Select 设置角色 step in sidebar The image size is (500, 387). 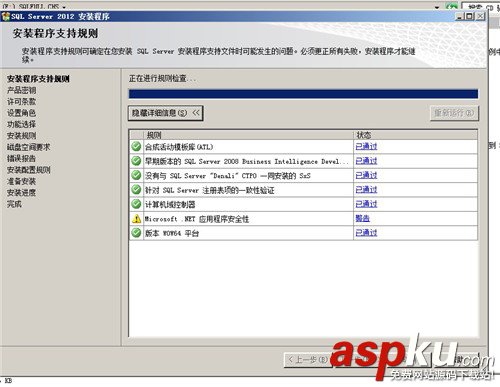pos(21,113)
